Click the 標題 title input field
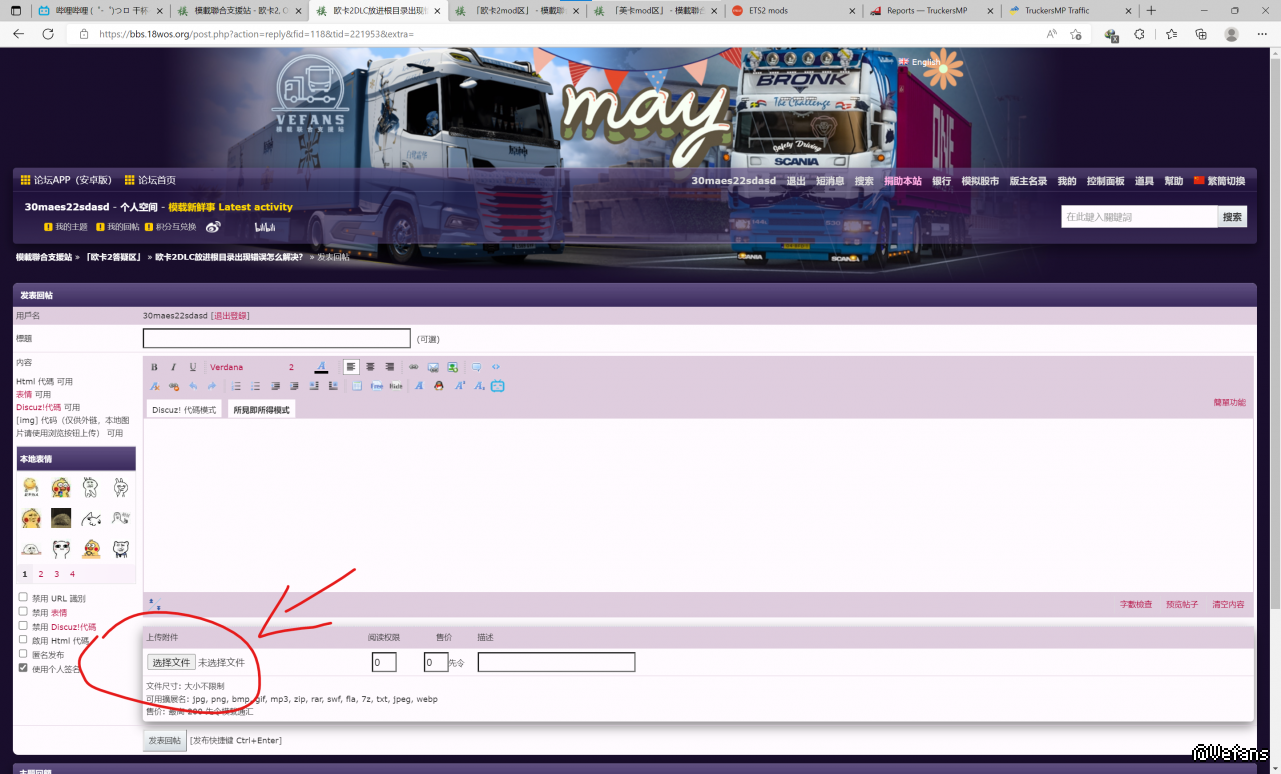Screen dimensions: 1281x774 pyautogui.click(x=276, y=338)
